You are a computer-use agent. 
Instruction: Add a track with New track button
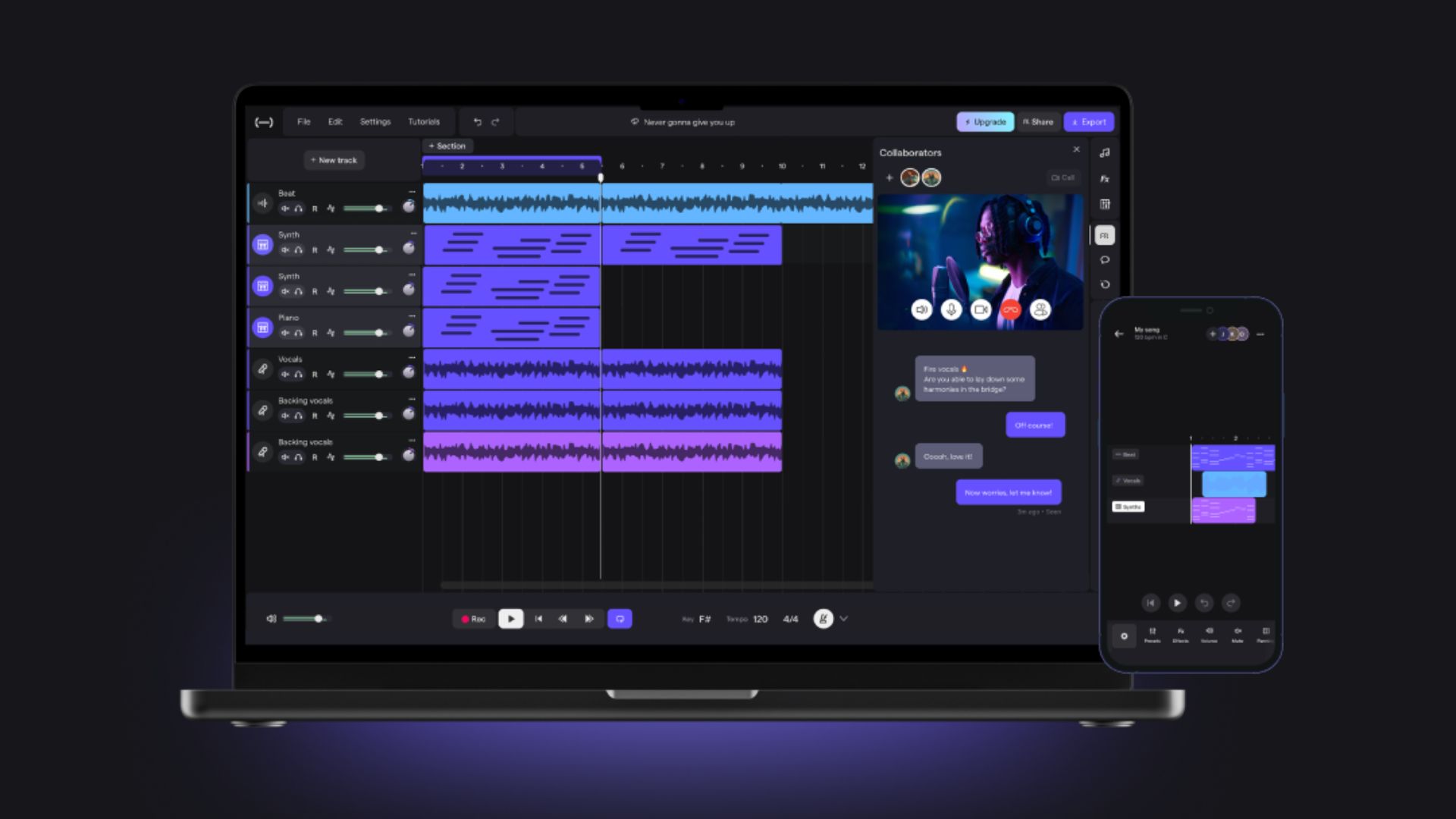334,160
